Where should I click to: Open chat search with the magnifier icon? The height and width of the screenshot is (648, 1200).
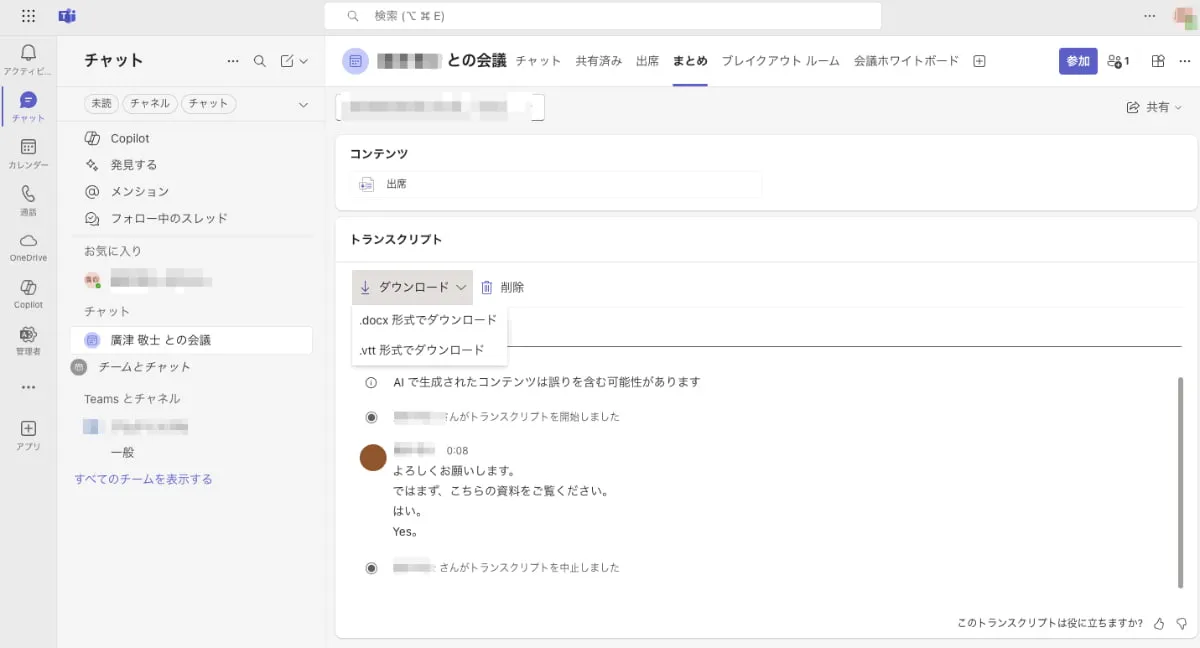tap(259, 60)
